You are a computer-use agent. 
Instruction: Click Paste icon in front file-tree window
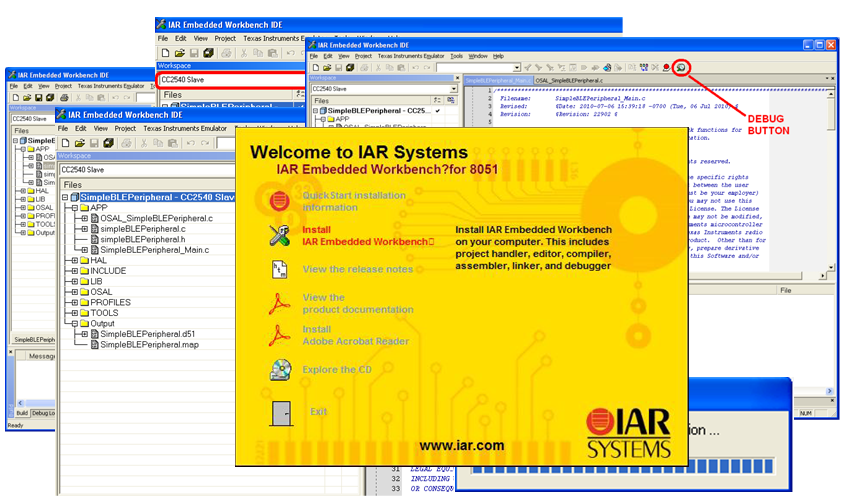[172, 143]
